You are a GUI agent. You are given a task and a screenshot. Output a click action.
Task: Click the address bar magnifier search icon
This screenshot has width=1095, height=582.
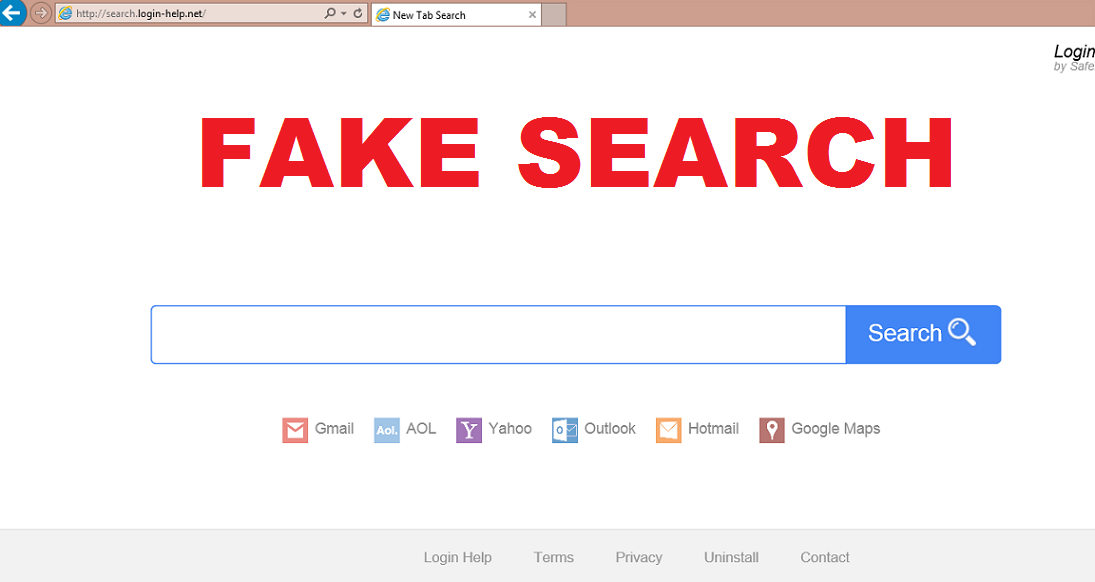330,13
